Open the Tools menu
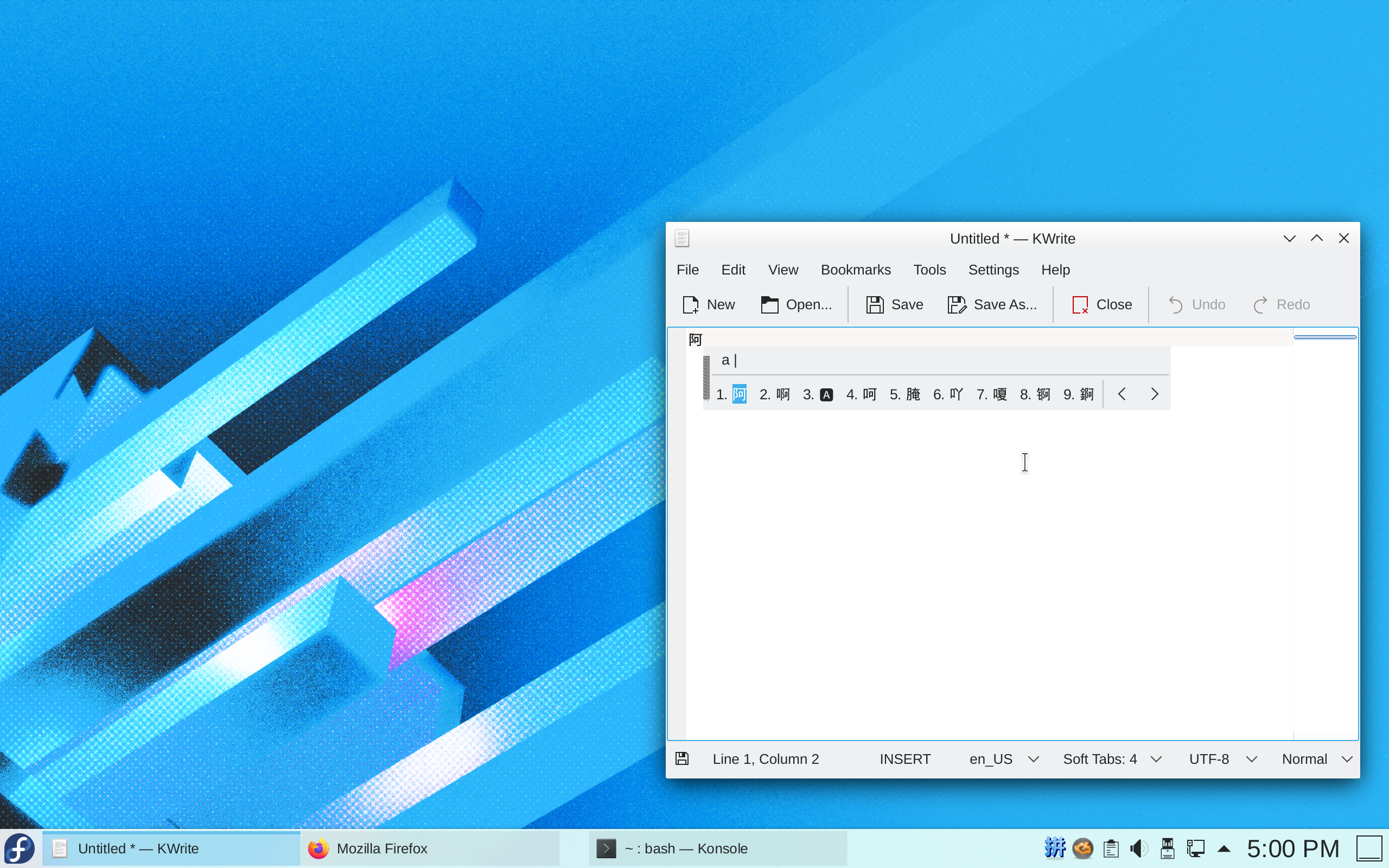 point(929,270)
